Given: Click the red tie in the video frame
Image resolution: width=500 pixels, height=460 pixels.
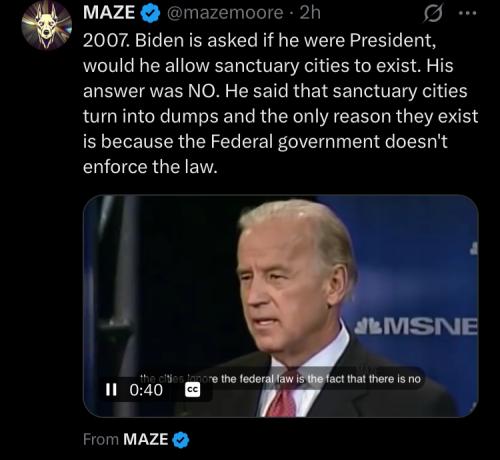Looking at the screenshot, I should point(285,395).
